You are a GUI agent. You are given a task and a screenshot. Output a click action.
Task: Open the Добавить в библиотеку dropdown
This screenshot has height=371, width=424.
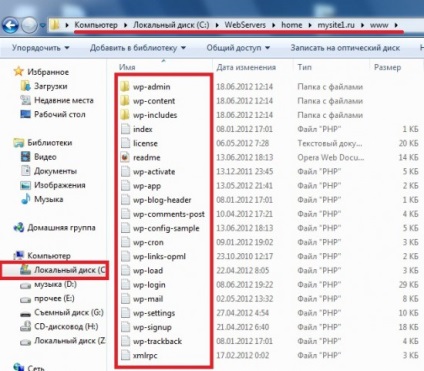point(138,48)
